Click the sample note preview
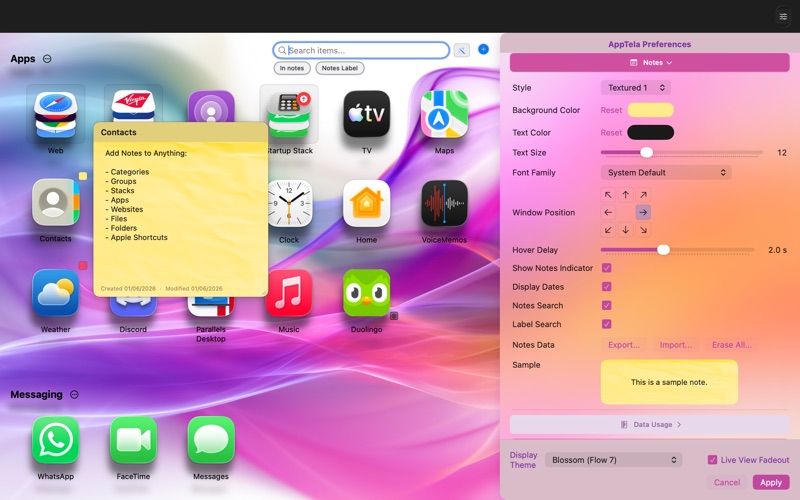The height and width of the screenshot is (500, 800). [x=669, y=382]
